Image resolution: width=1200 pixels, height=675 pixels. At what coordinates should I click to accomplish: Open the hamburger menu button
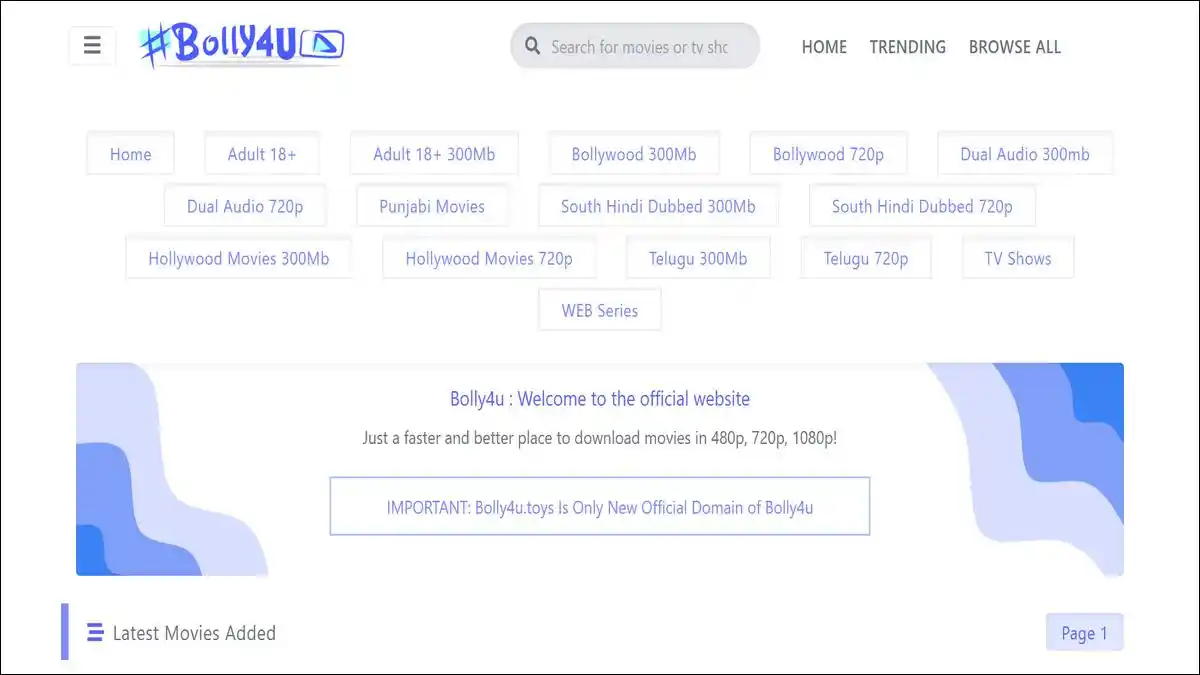pos(92,46)
